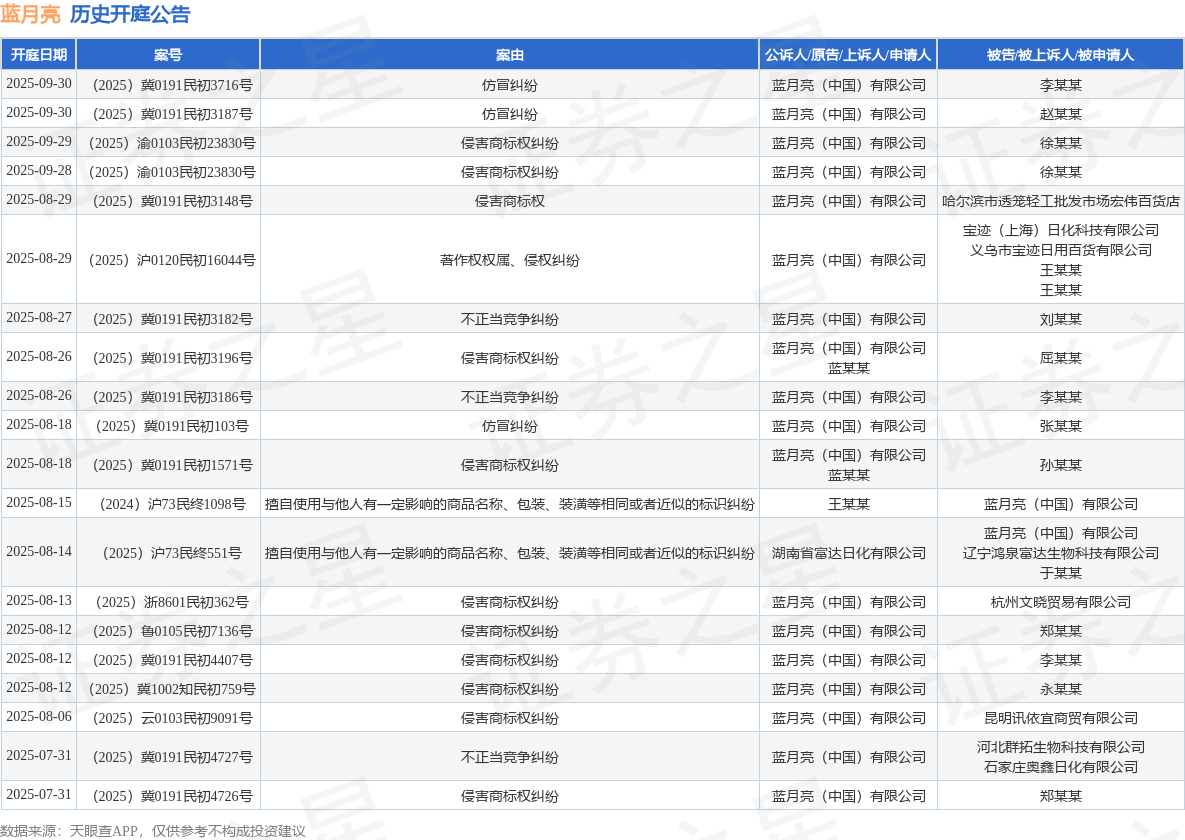
Task: Click defendant 昆明讯依宜商贸有限公司
Action: [x=1060, y=718]
